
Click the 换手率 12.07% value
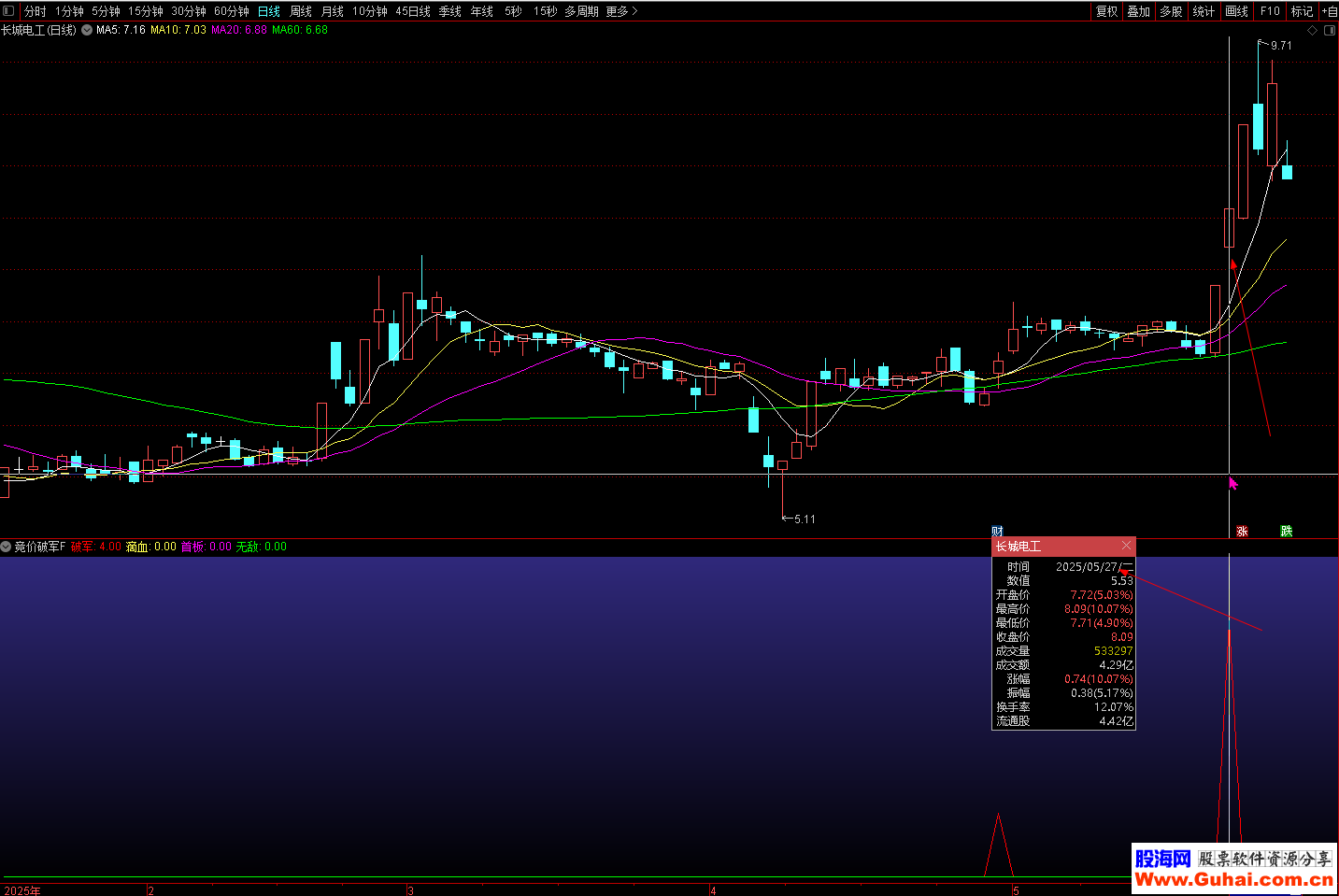[1113, 707]
